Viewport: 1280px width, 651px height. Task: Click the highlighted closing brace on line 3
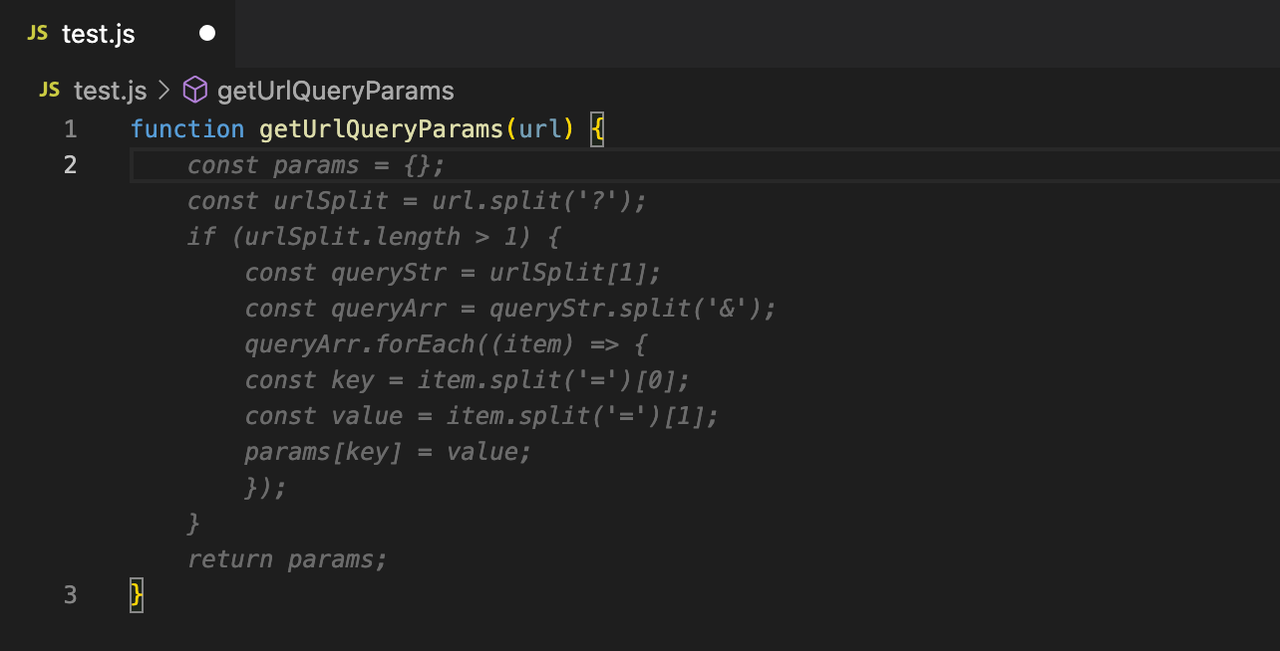137,596
